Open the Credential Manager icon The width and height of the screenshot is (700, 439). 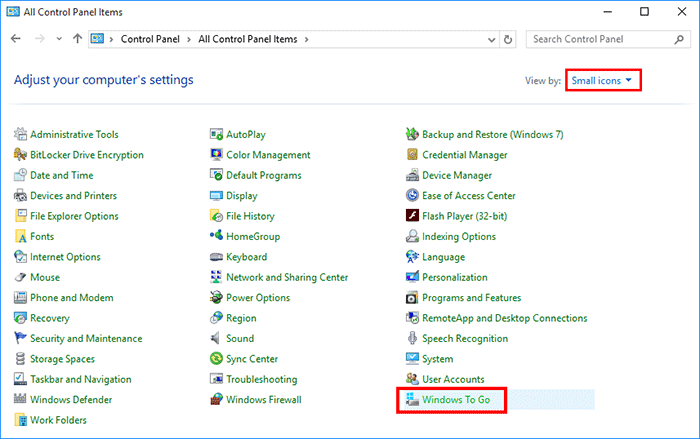pyautogui.click(x=412, y=155)
